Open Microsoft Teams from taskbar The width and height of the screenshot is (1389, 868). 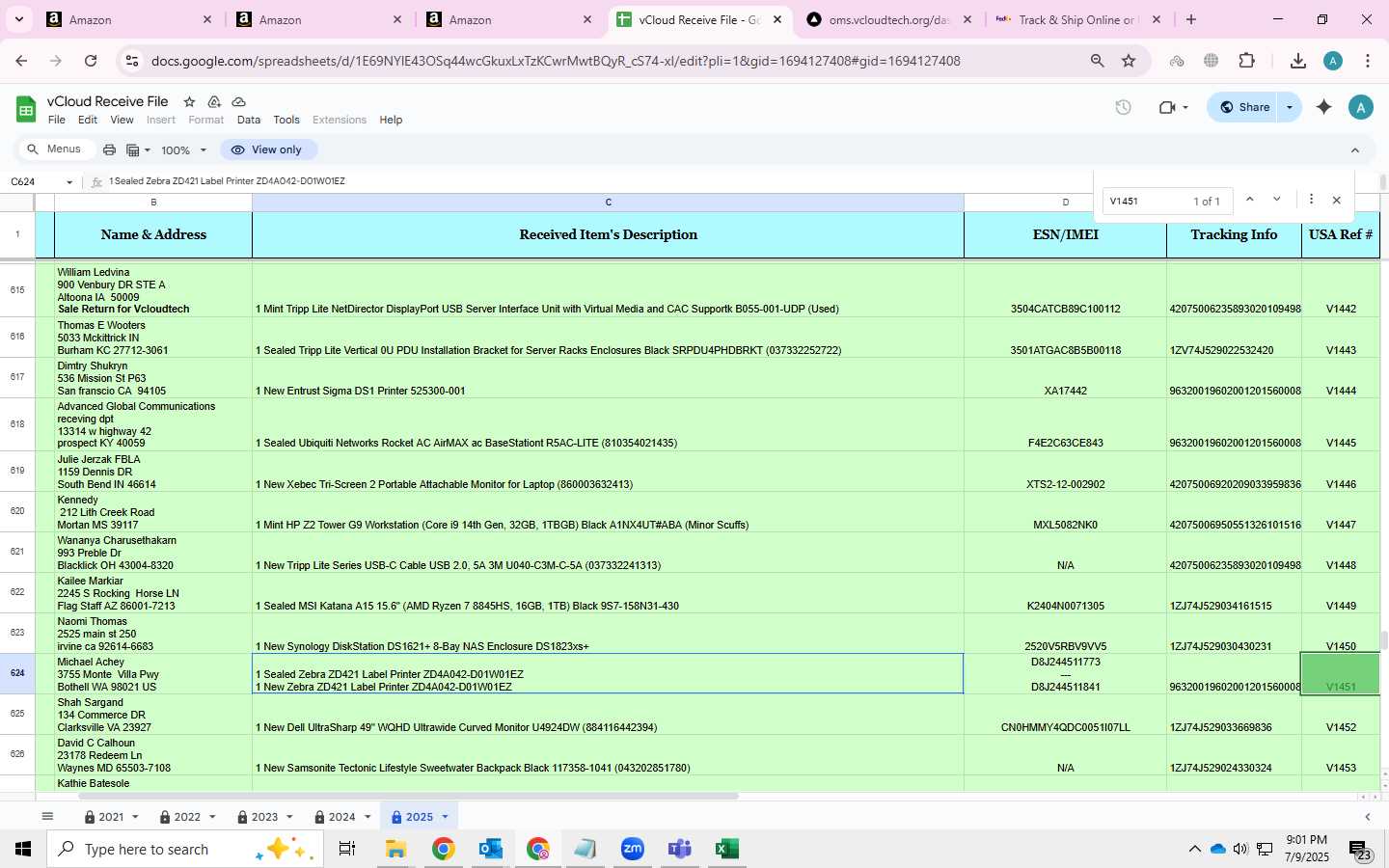point(680,849)
